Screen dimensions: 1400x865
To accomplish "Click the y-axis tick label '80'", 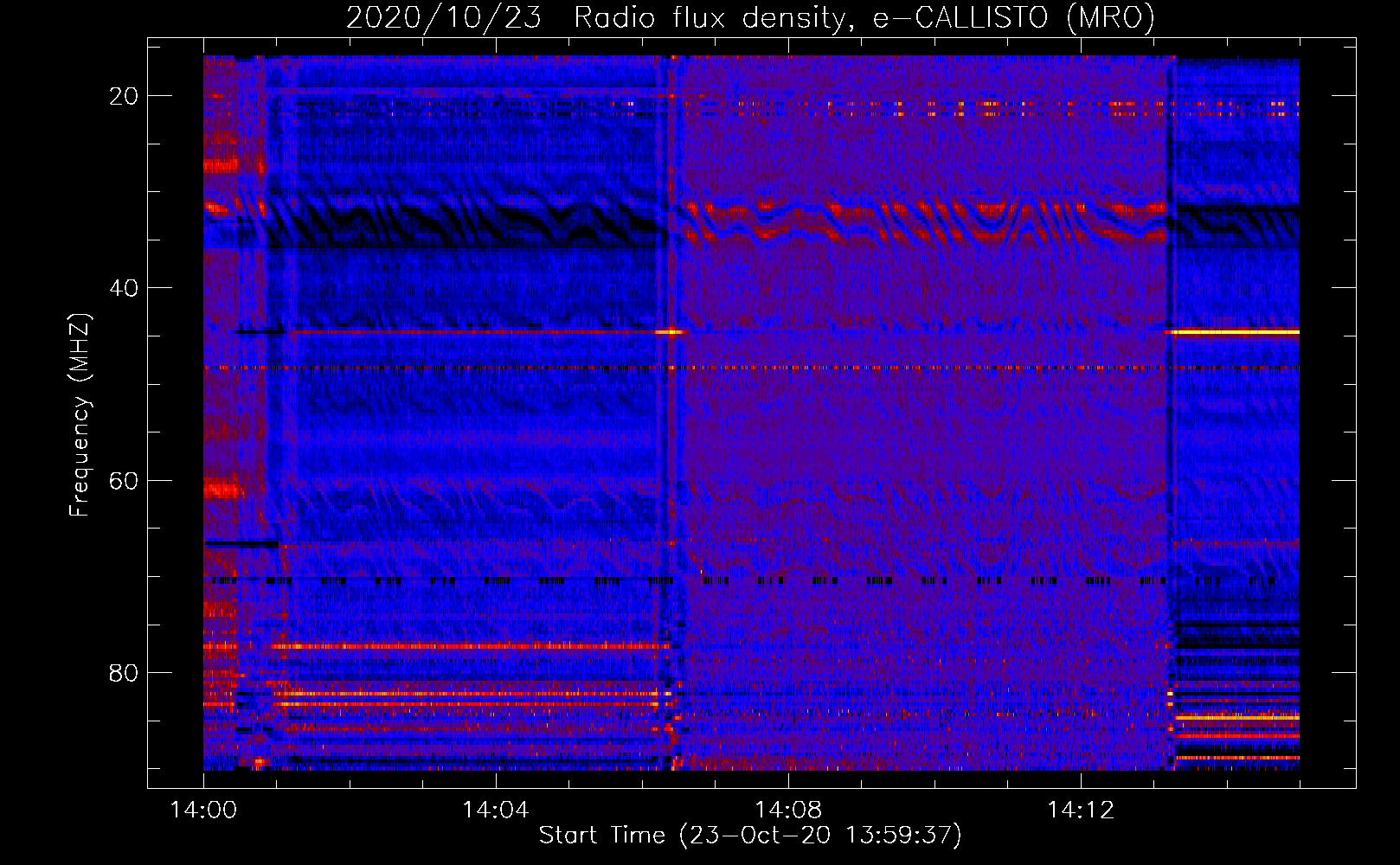I will (x=124, y=673).
